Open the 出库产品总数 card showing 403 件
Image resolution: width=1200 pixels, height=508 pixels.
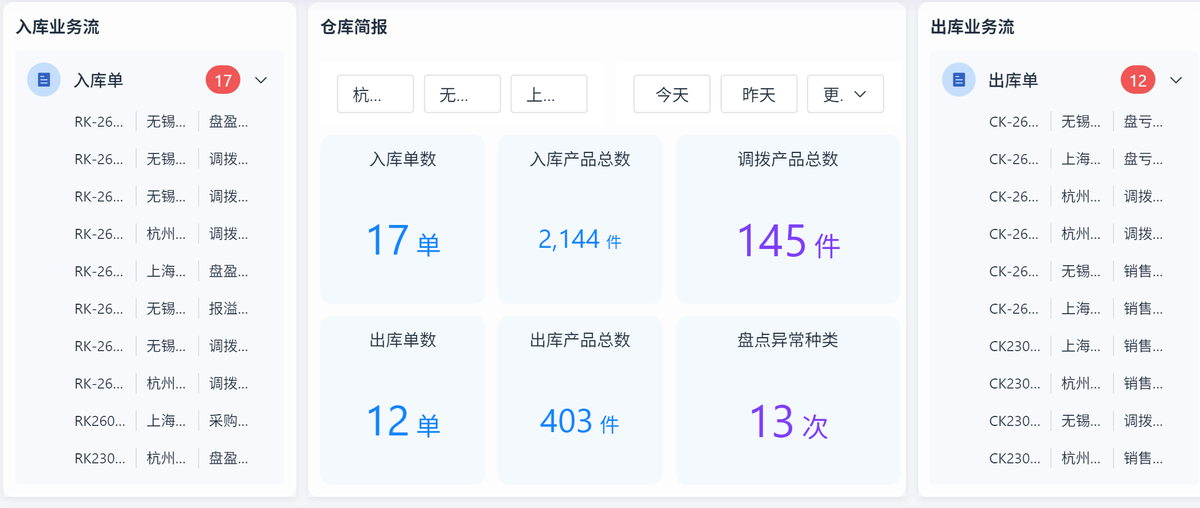click(x=580, y=400)
